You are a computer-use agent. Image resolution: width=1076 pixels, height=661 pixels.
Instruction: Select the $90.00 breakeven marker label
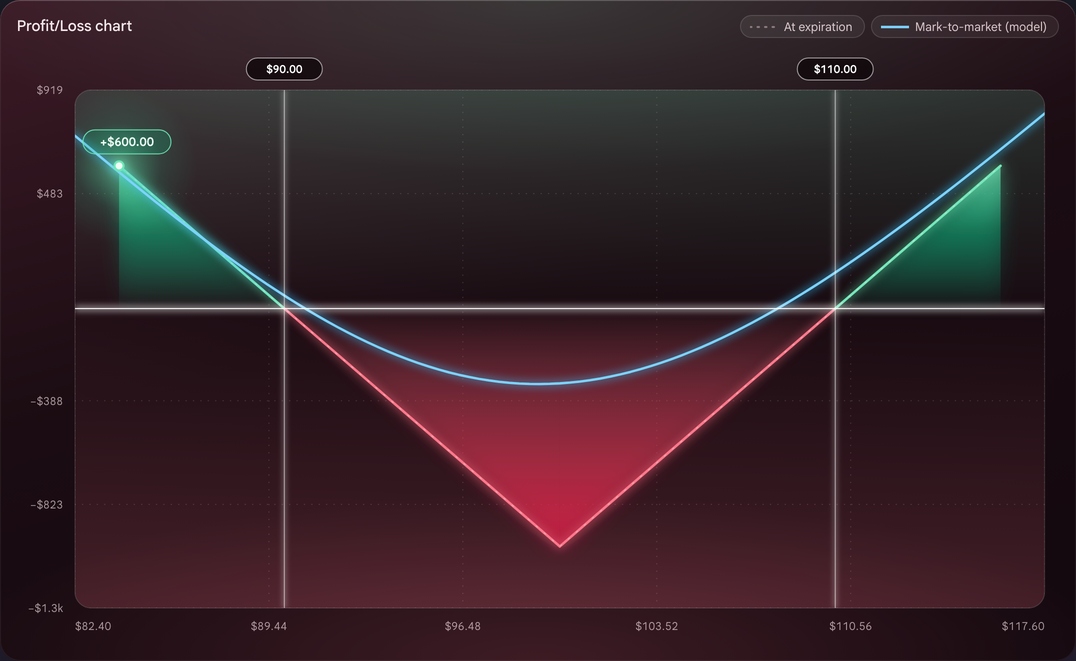(284, 69)
